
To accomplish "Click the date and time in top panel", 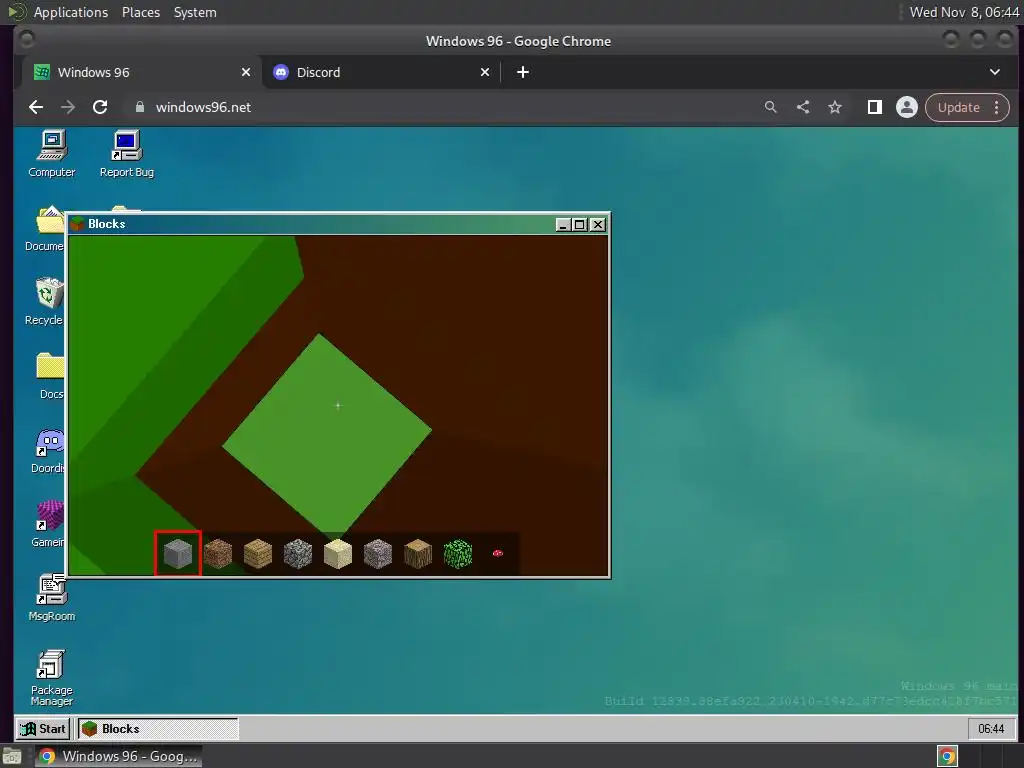I will (964, 12).
